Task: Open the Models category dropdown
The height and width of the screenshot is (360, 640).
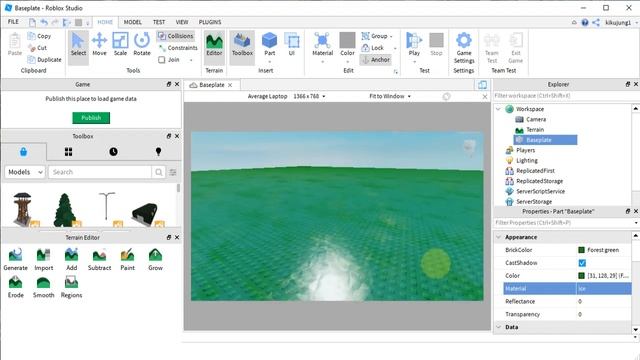Action: [24, 172]
